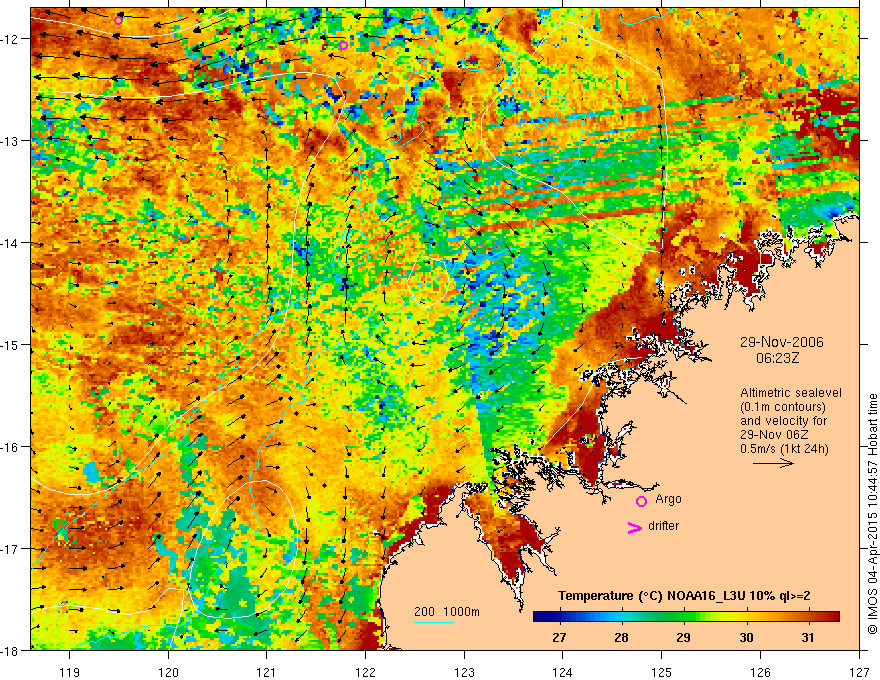Click the '(0.1m contours)' legend line
The height and width of the screenshot is (680, 880).
click(x=783, y=407)
